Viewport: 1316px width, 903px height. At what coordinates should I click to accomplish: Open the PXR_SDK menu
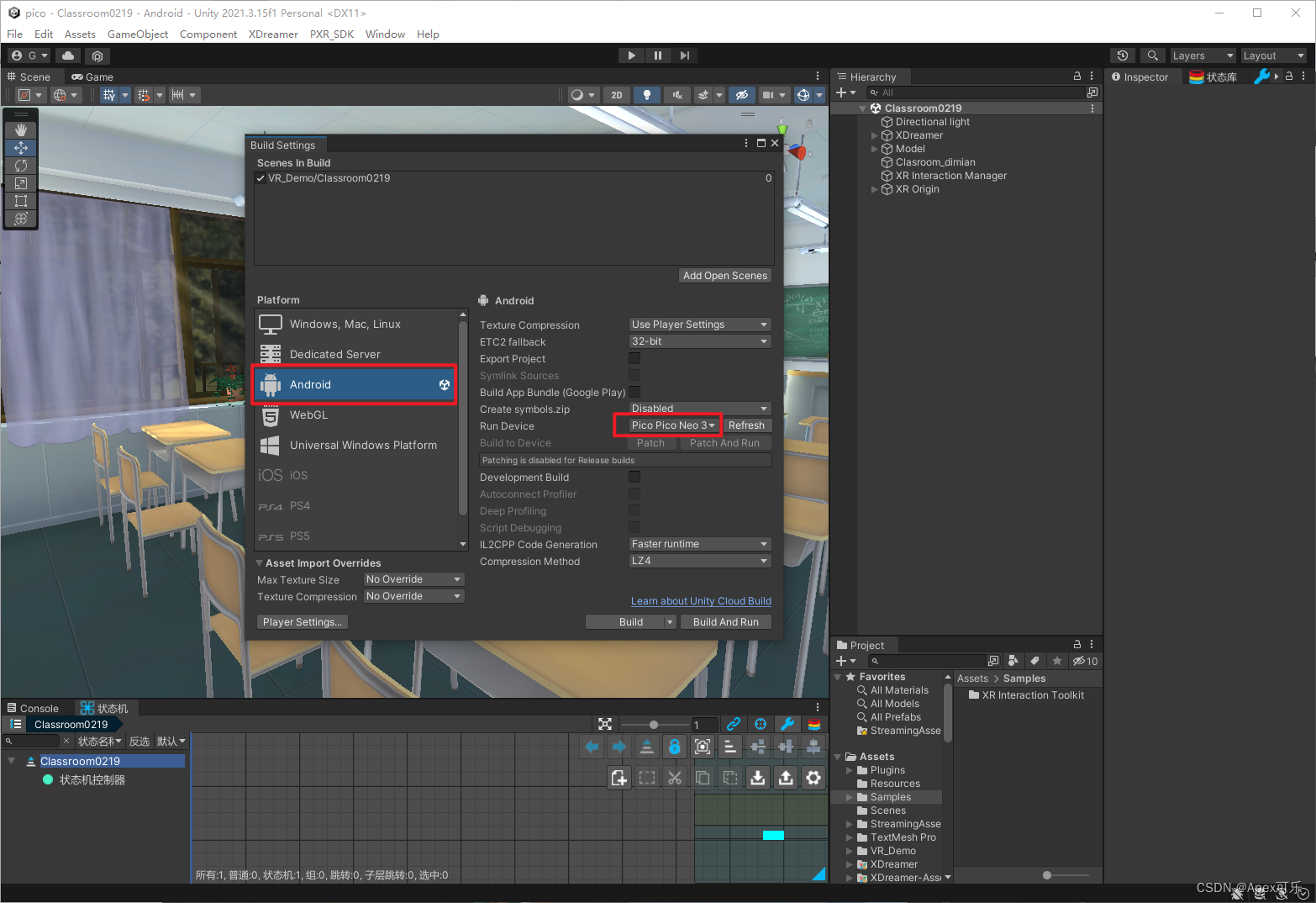(332, 34)
